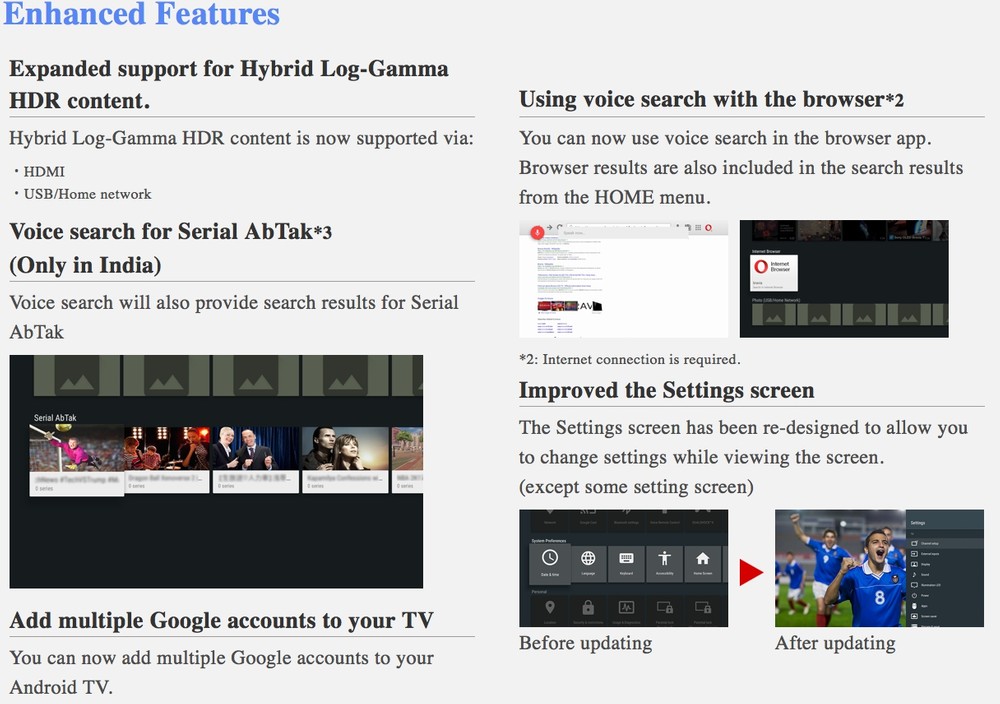Viewport: 1000px width, 704px height.
Task: Click the red arrow between update images
Action: click(751, 572)
